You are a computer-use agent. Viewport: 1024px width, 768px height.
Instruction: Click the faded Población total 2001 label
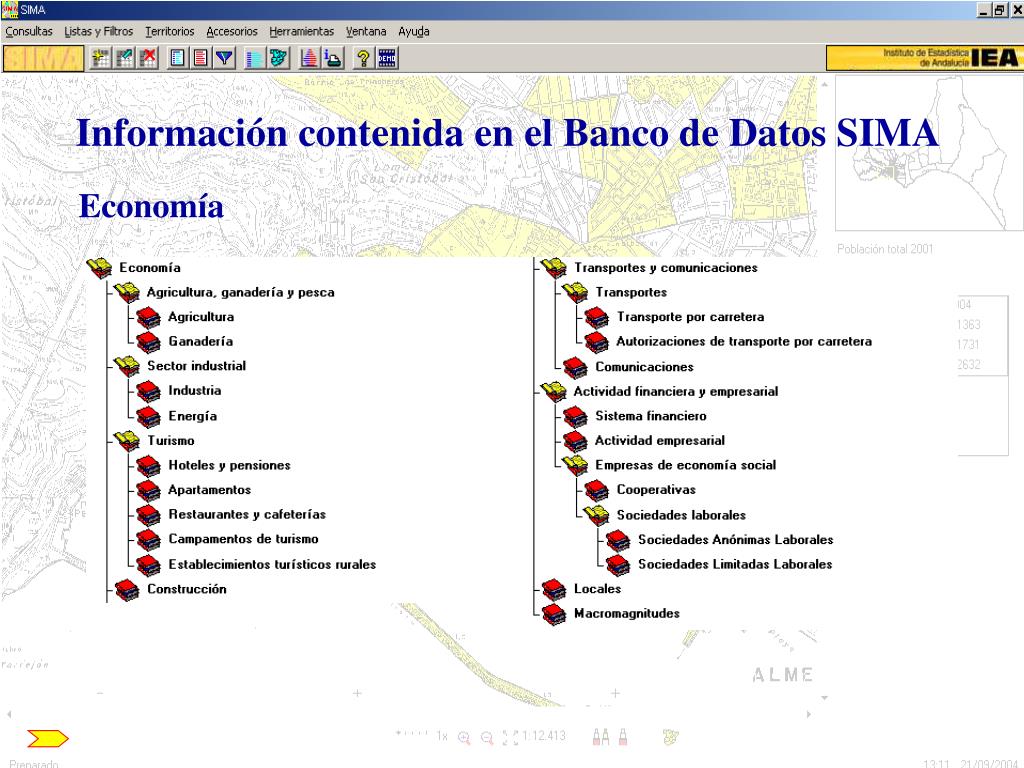click(x=885, y=249)
